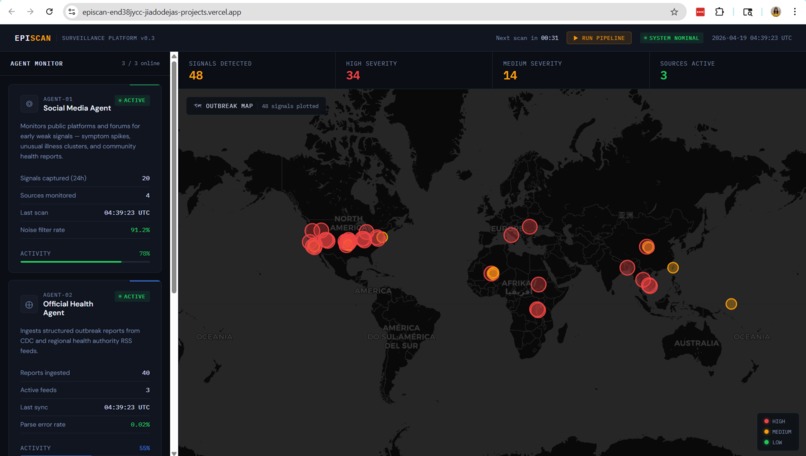The width and height of the screenshot is (806, 456).
Task: Click the 'Reports ingested' row
Action: pyautogui.click(x=85, y=373)
